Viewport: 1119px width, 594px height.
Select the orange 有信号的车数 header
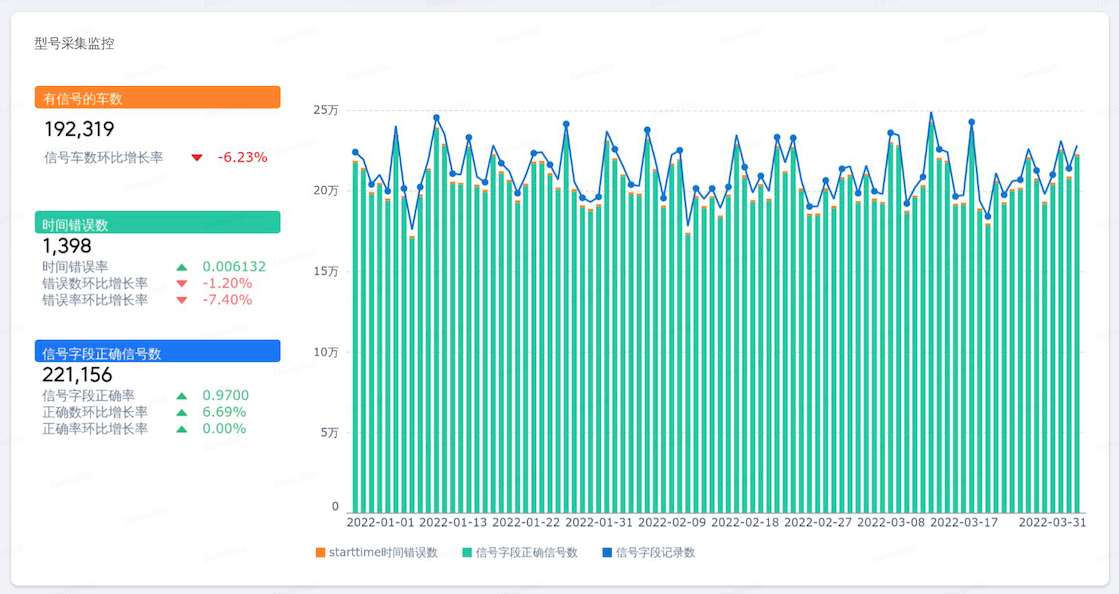pos(157,97)
